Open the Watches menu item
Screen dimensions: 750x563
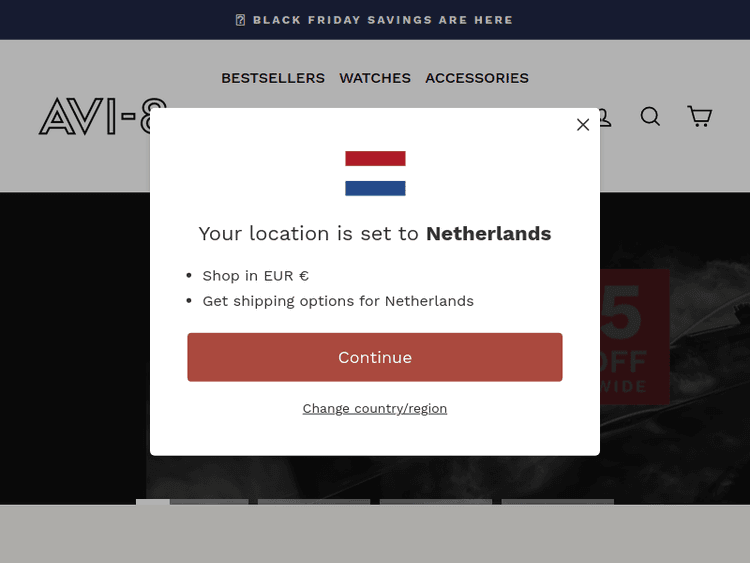tap(375, 78)
